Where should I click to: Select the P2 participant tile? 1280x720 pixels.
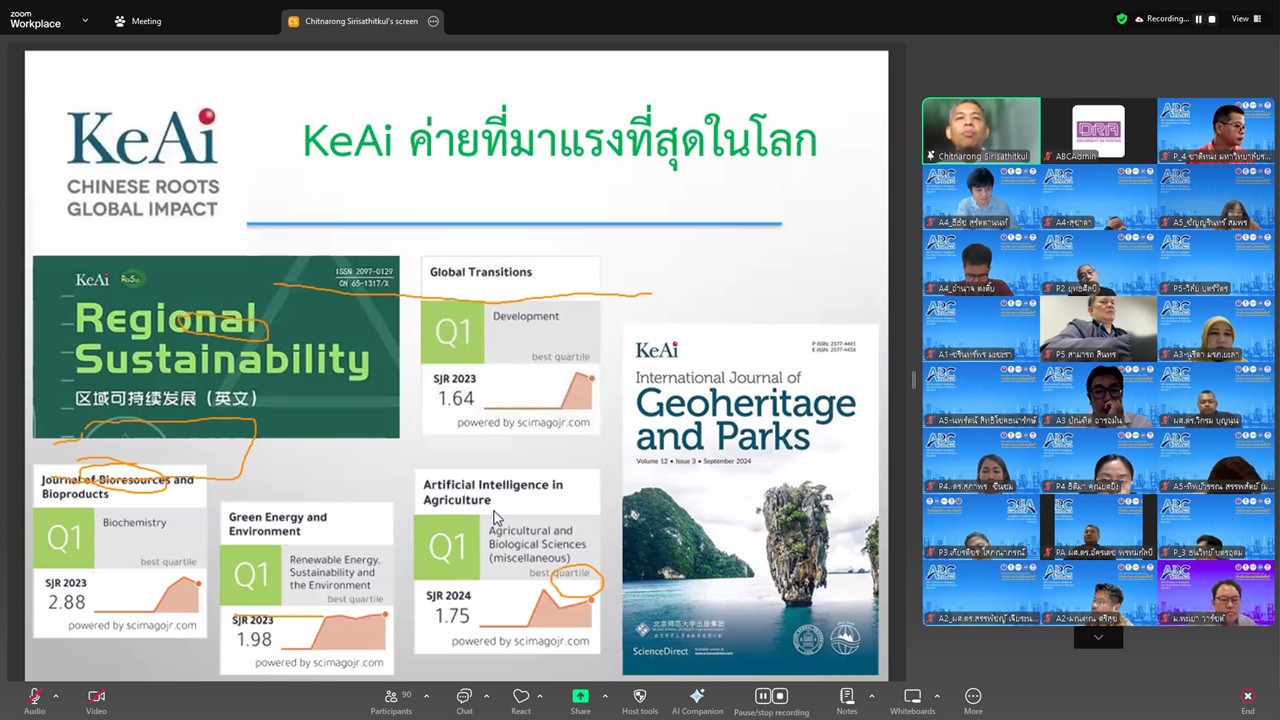(x=1098, y=262)
